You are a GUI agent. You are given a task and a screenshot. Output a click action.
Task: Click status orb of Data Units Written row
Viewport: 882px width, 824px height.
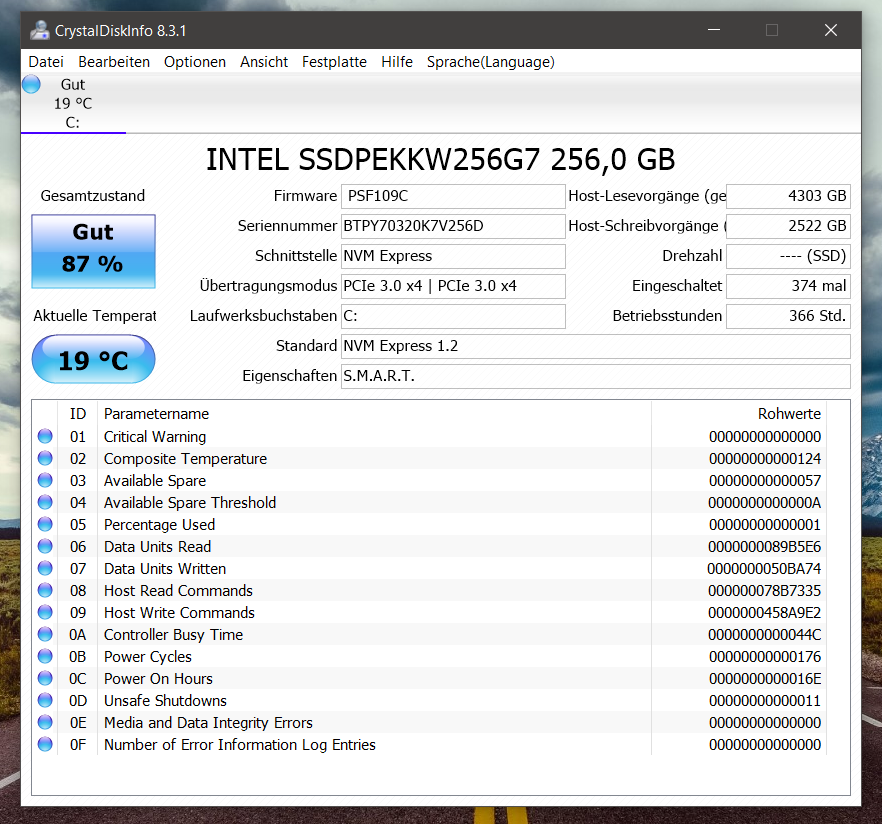(x=45, y=568)
